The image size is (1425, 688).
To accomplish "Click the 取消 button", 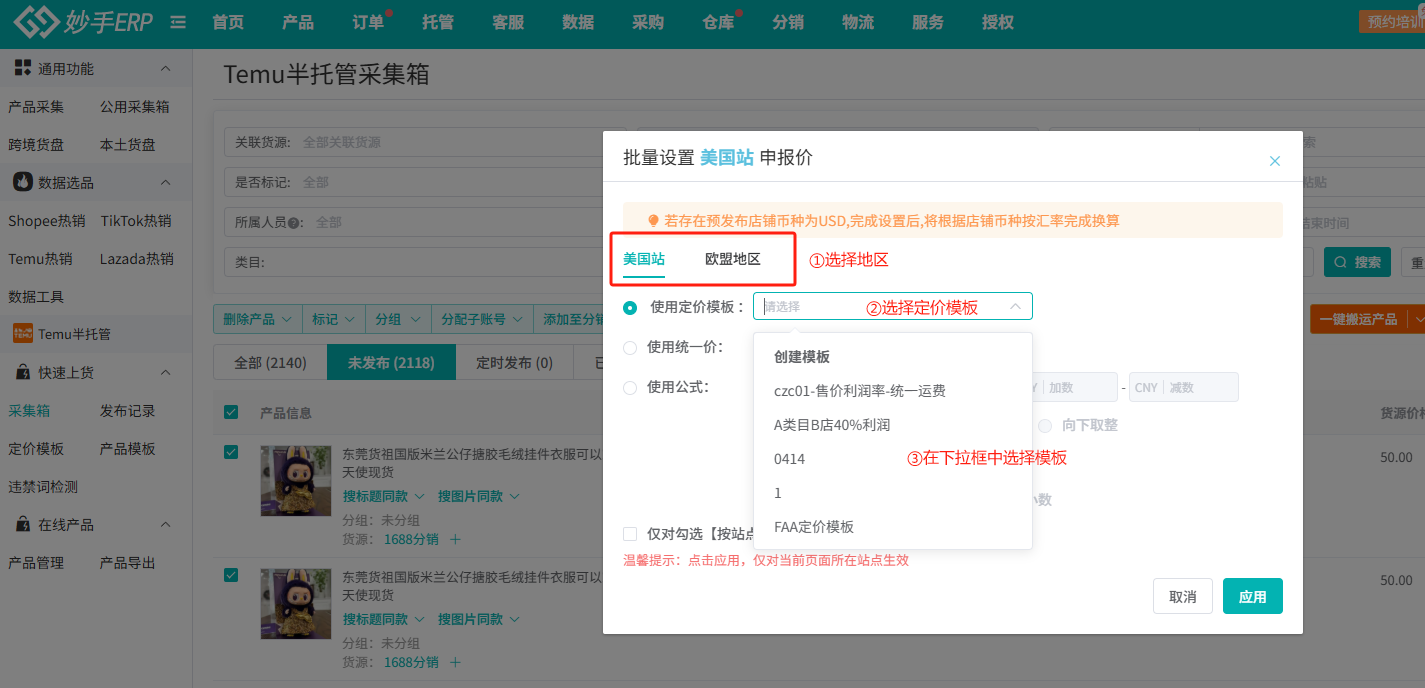I will pyautogui.click(x=1183, y=596).
